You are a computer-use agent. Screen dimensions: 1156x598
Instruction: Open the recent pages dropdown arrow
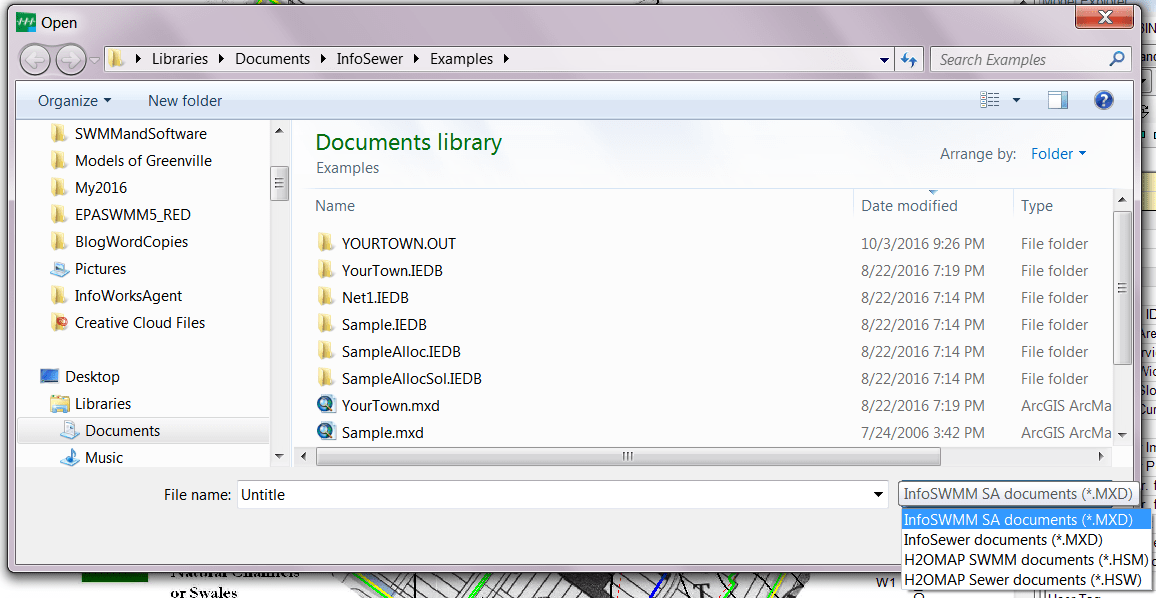tap(95, 60)
